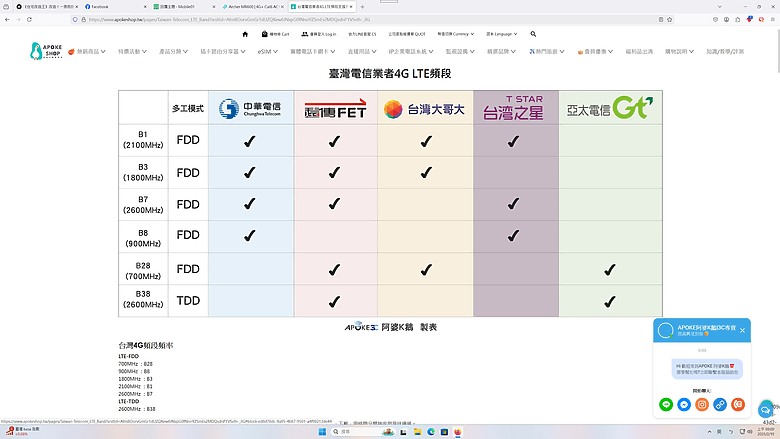This screenshot has height=439, width=780.
Task: Open the 購物說明 menu
Action: click(680, 52)
